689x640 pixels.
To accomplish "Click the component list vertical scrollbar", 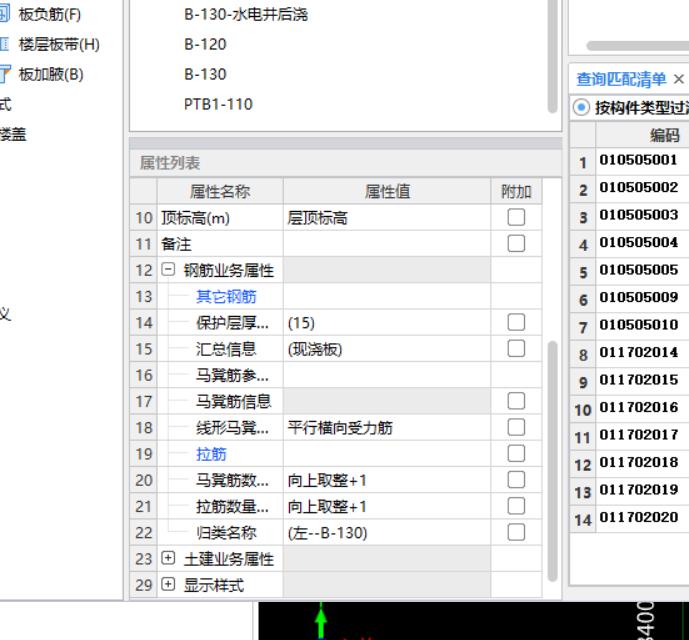I will click(553, 57).
